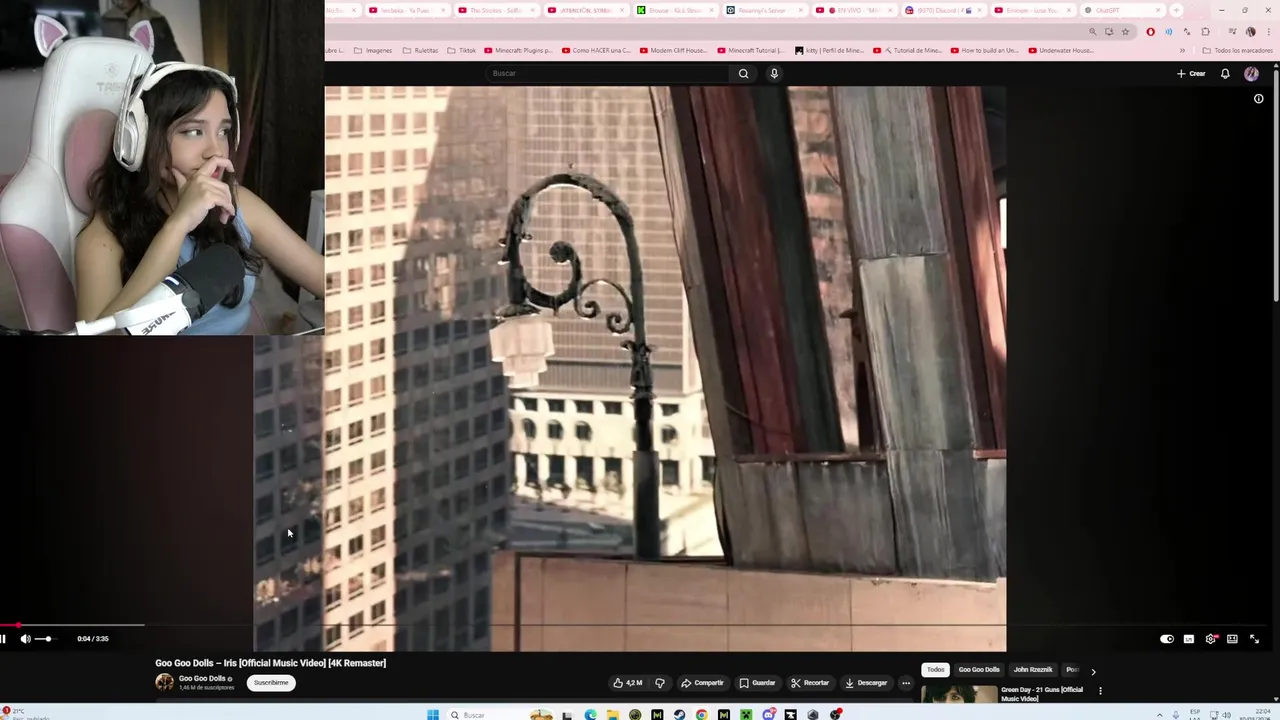Enter fullscreen mode in the player
The image size is (1280, 720).
1254,639
